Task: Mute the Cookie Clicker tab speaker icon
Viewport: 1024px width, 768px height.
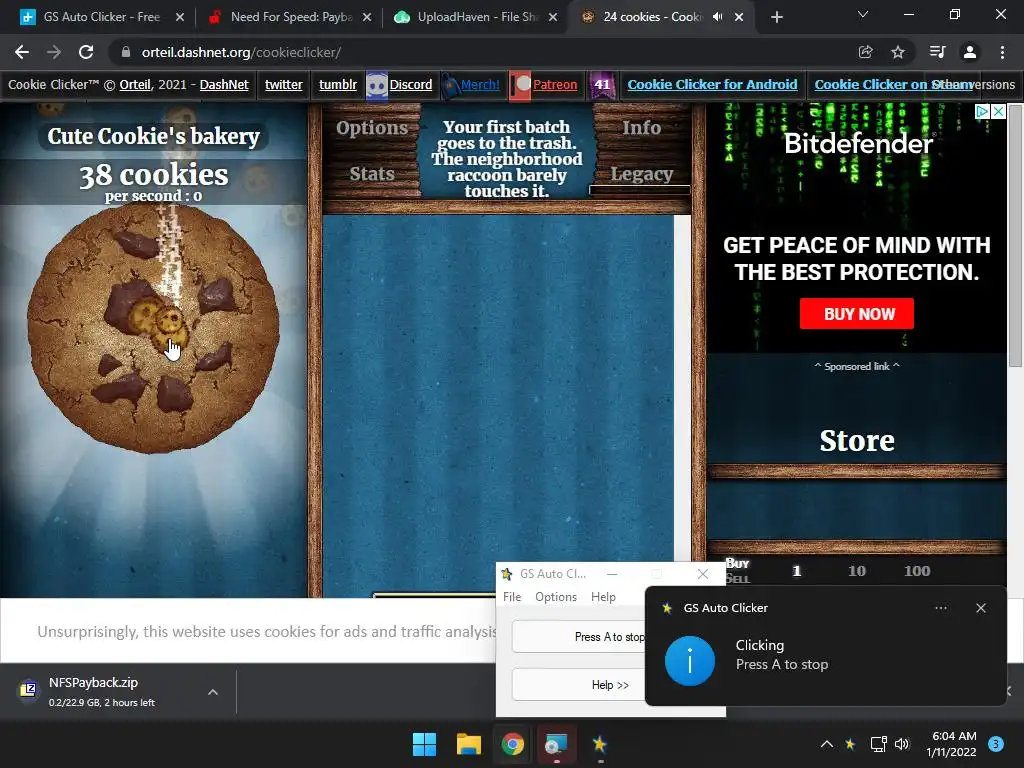Action: [718, 17]
